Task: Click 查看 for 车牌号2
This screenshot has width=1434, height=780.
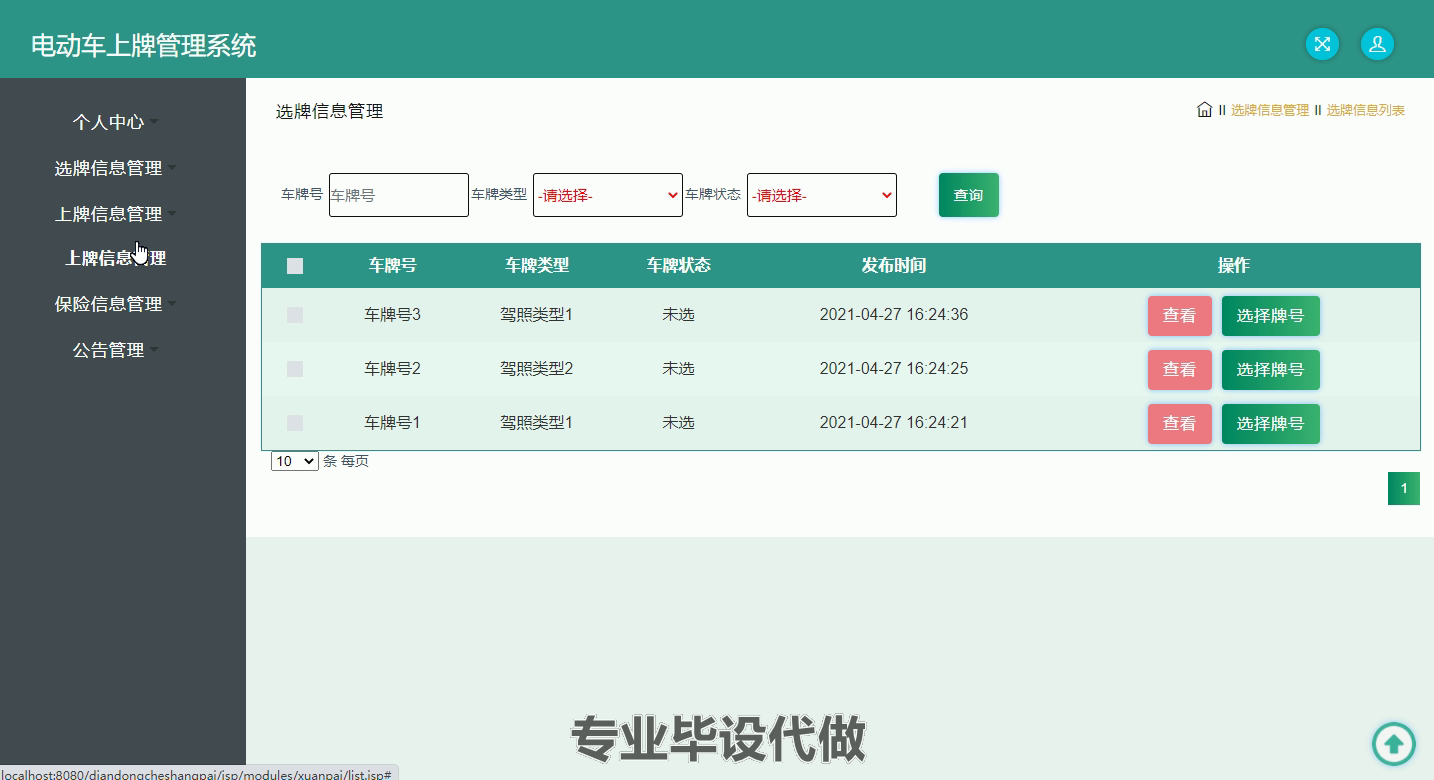Action: point(1179,370)
